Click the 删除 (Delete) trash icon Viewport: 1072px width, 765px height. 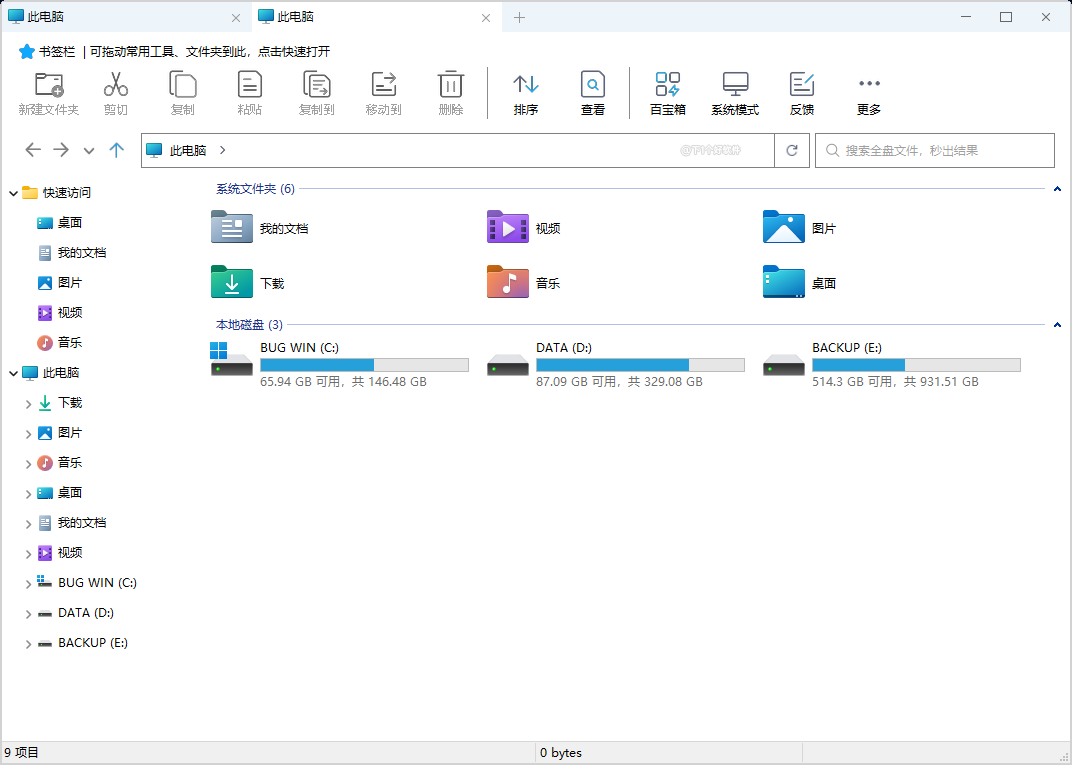coord(450,92)
